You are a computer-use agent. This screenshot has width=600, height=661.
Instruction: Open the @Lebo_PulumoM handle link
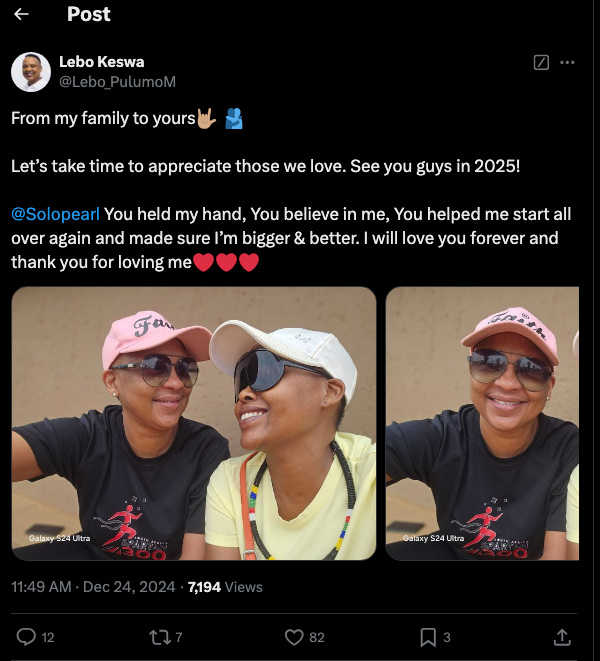pos(117,81)
